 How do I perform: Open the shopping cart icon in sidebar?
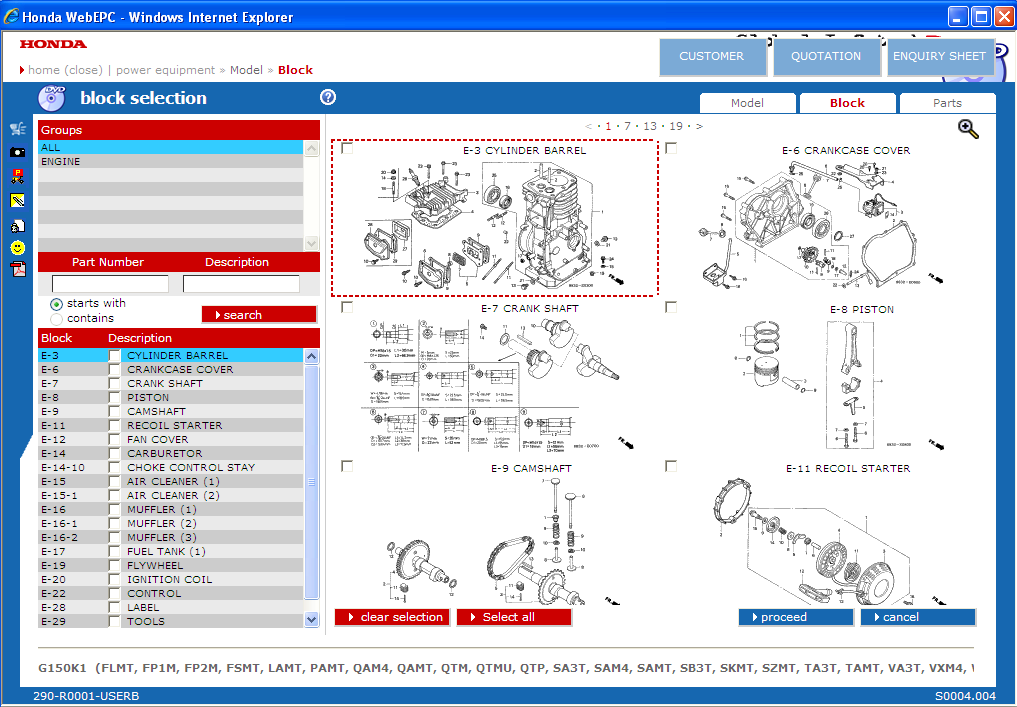pos(18,128)
